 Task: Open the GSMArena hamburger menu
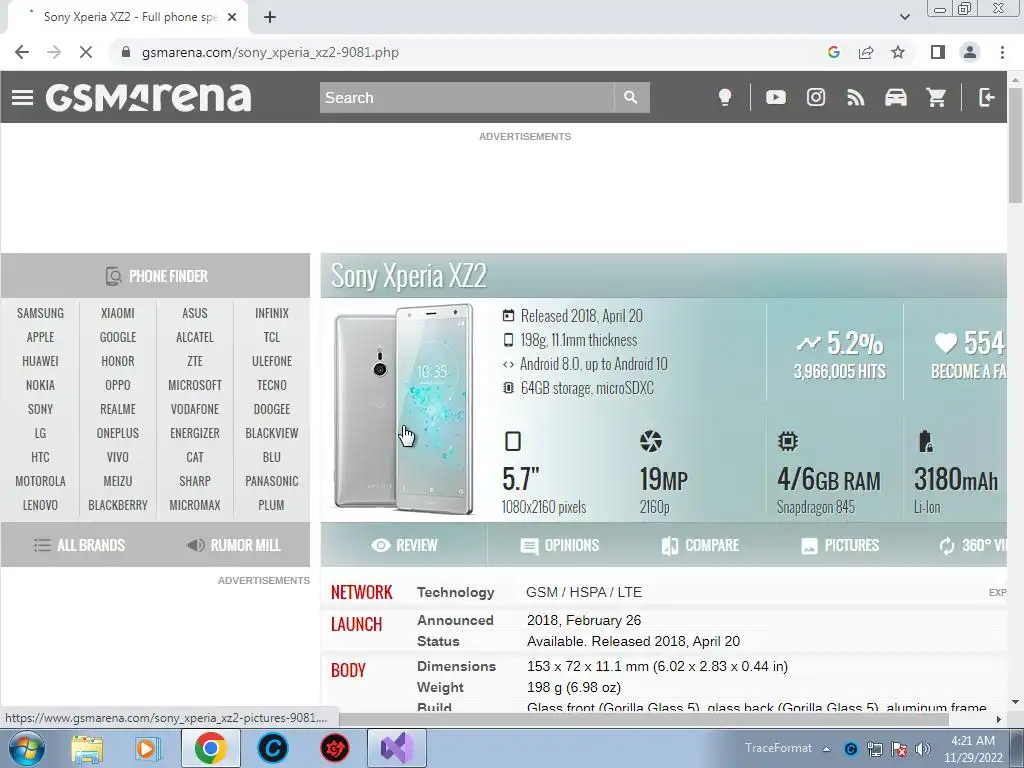(x=22, y=97)
